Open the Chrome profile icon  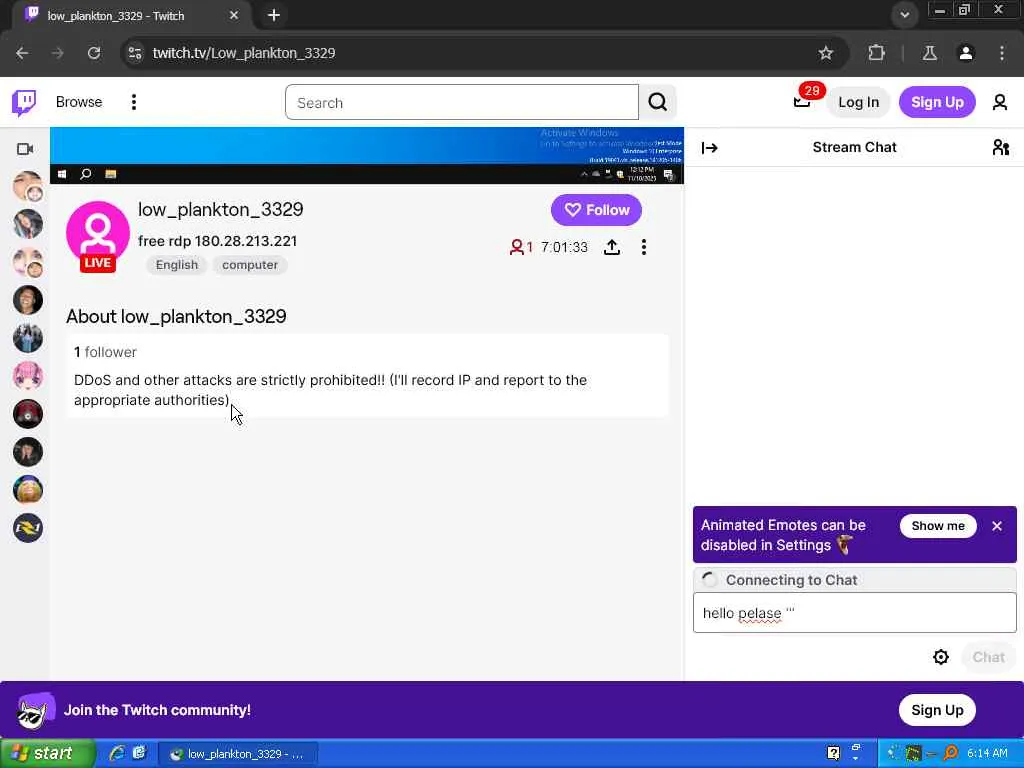tap(966, 53)
